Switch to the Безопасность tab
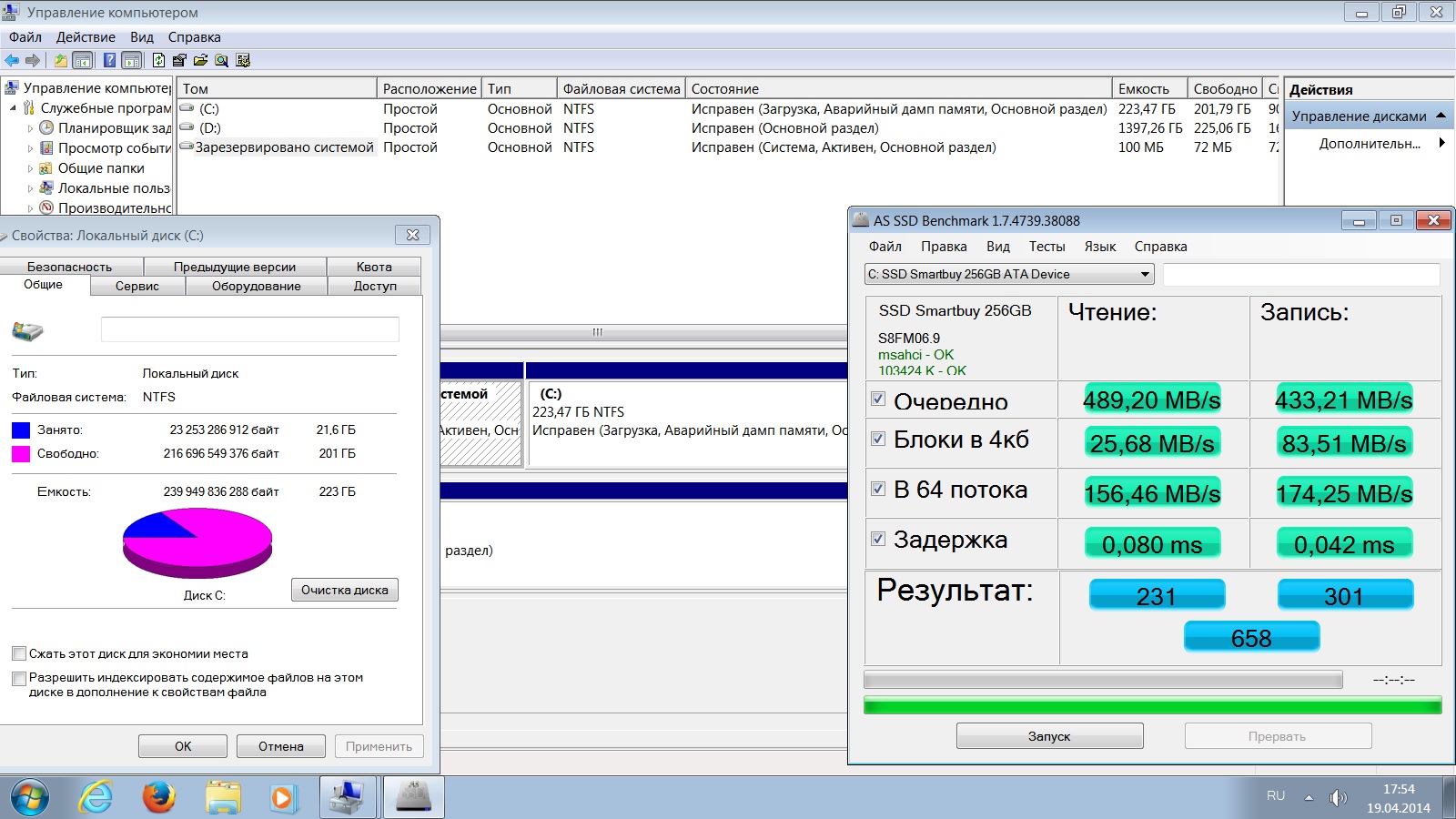 70,267
